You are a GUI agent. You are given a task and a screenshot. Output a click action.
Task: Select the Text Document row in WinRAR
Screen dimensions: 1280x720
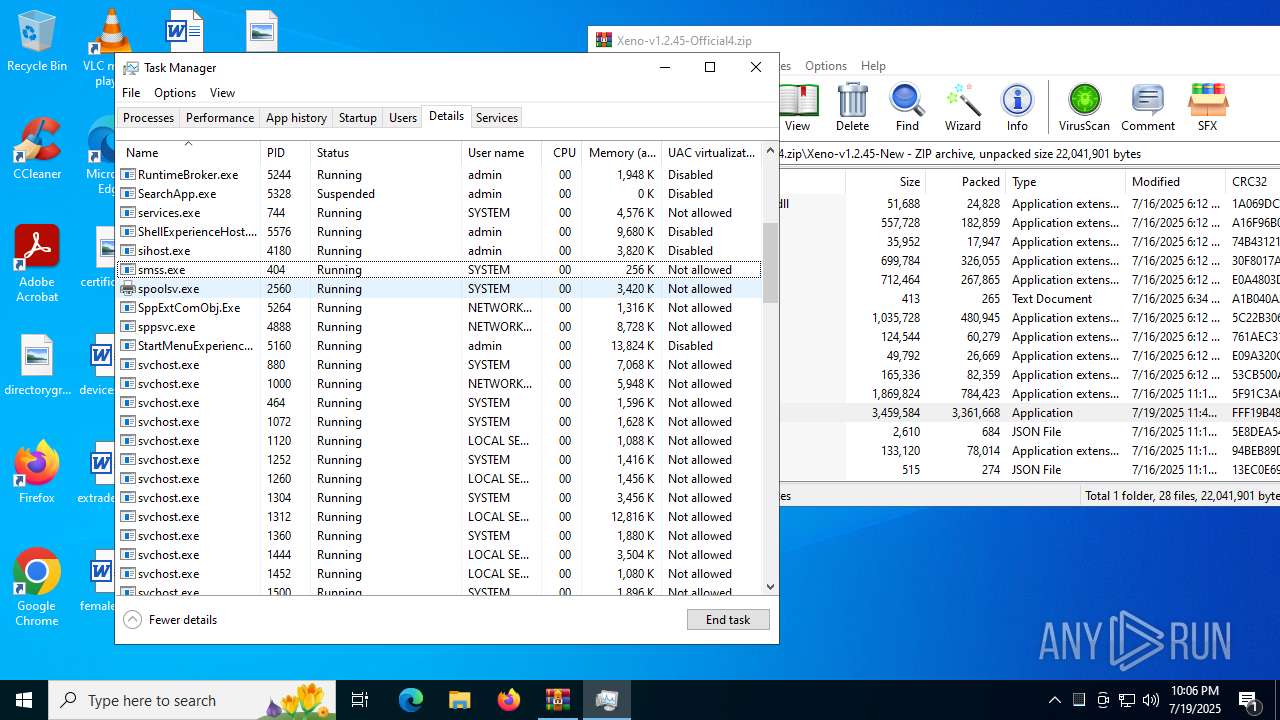point(1030,299)
